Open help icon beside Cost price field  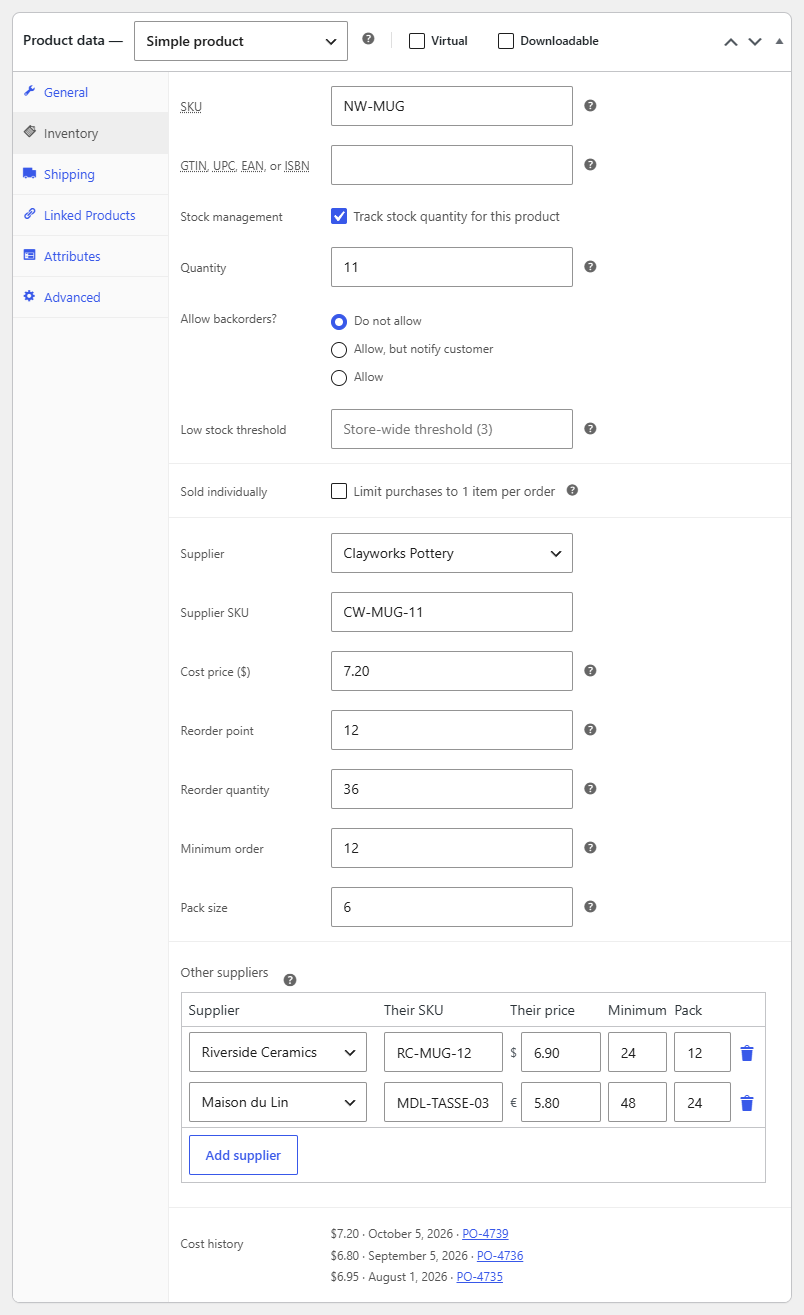tap(590, 671)
